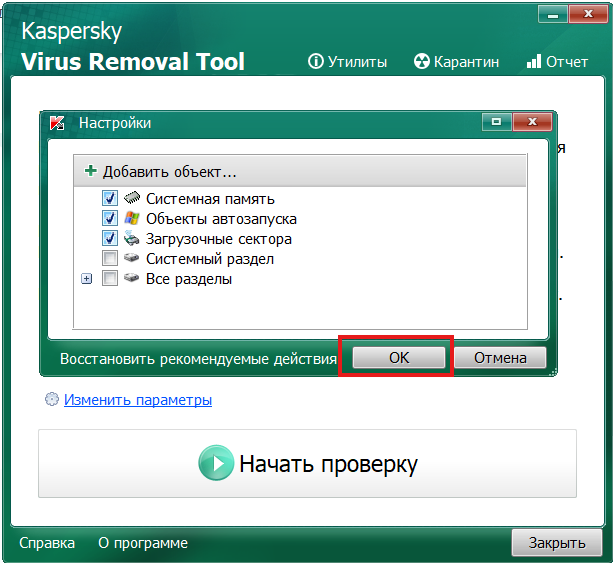Viewport: 613px width, 563px height.
Task: Select the Системный раздел text label
Action: point(210,258)
